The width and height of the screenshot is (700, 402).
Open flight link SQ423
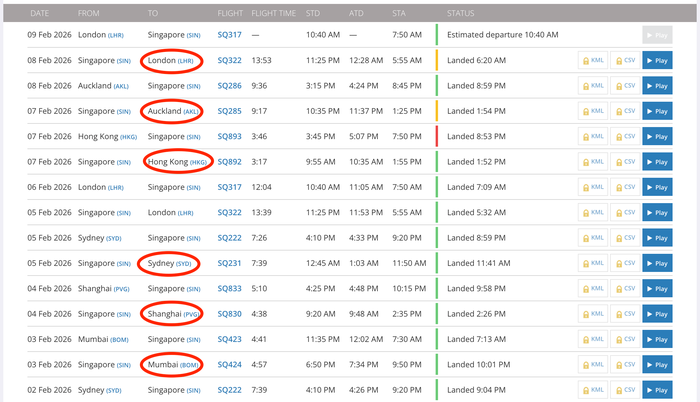pos(229,339)
